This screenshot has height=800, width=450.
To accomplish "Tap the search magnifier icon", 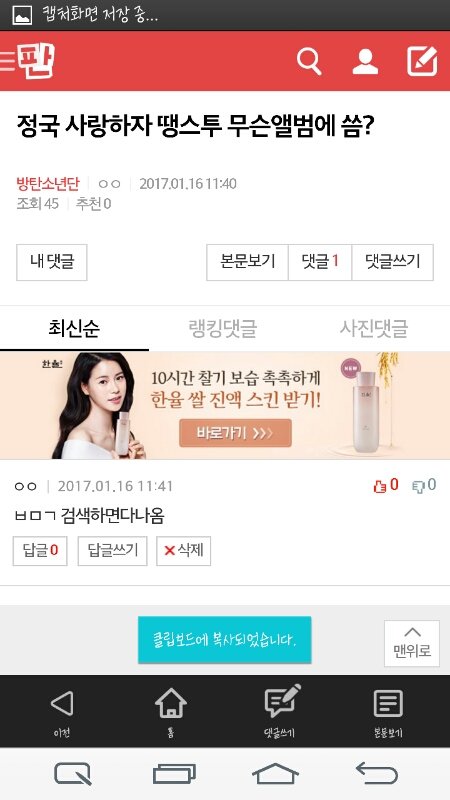I will (x=309, y=62).
